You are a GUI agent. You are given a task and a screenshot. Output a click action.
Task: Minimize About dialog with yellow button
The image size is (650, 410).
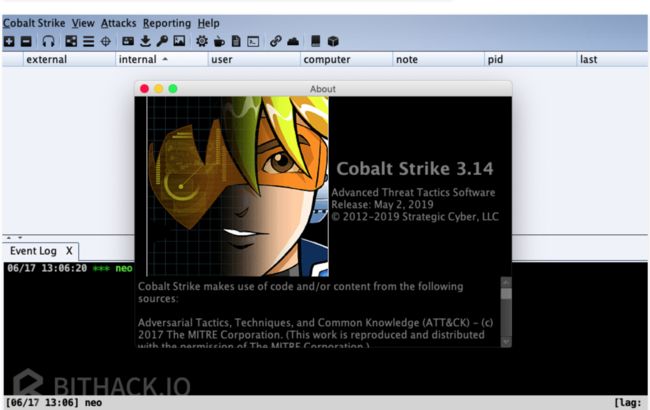pos(159,89)
